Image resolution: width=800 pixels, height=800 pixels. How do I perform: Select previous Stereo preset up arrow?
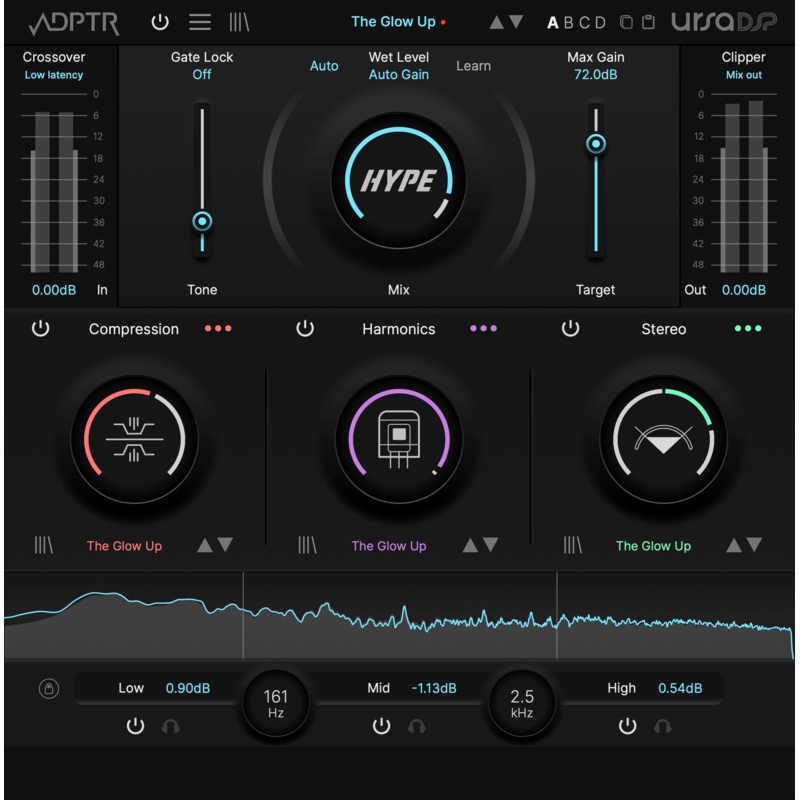click(x=734, y=545)
